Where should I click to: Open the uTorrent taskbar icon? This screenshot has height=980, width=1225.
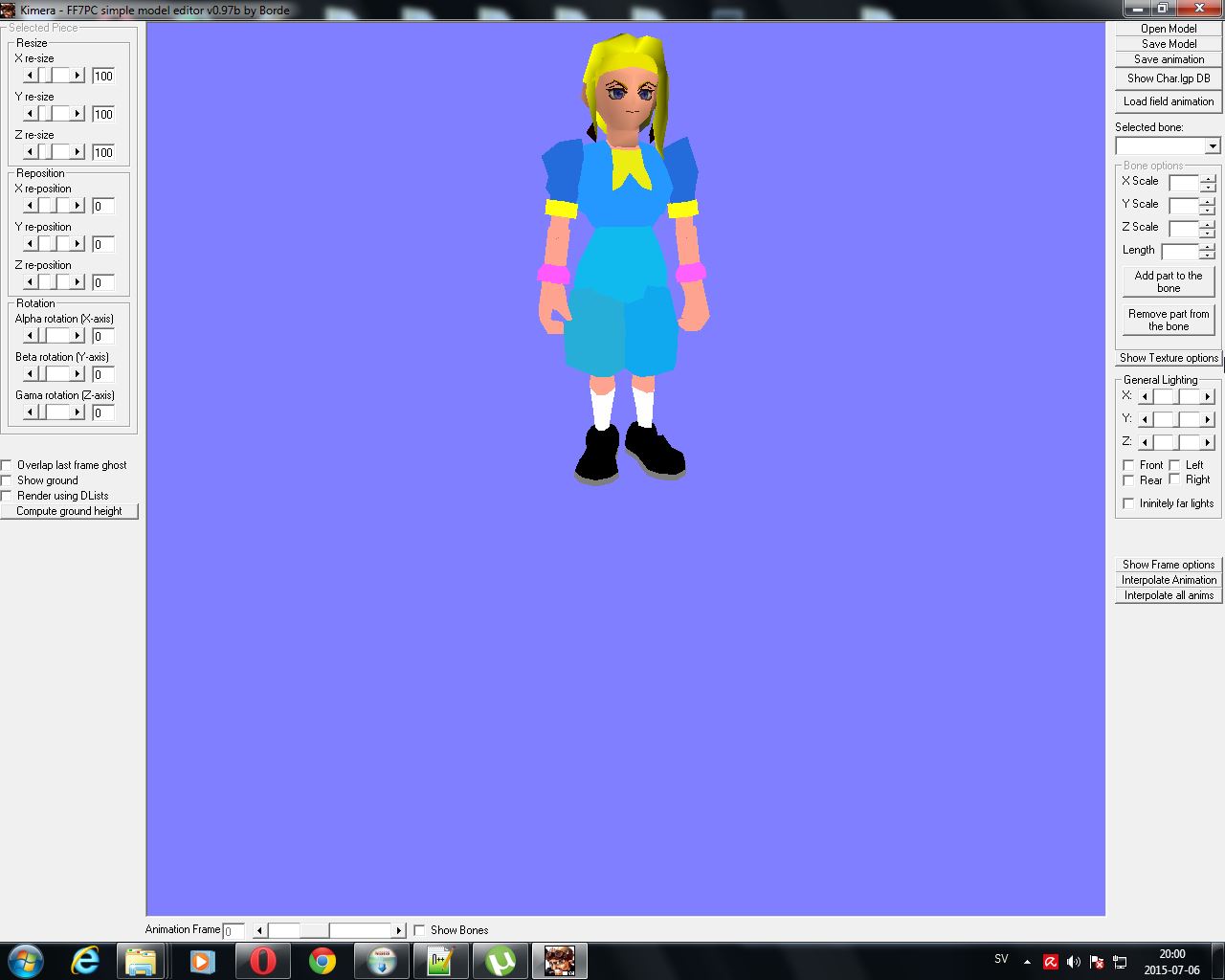501,961
